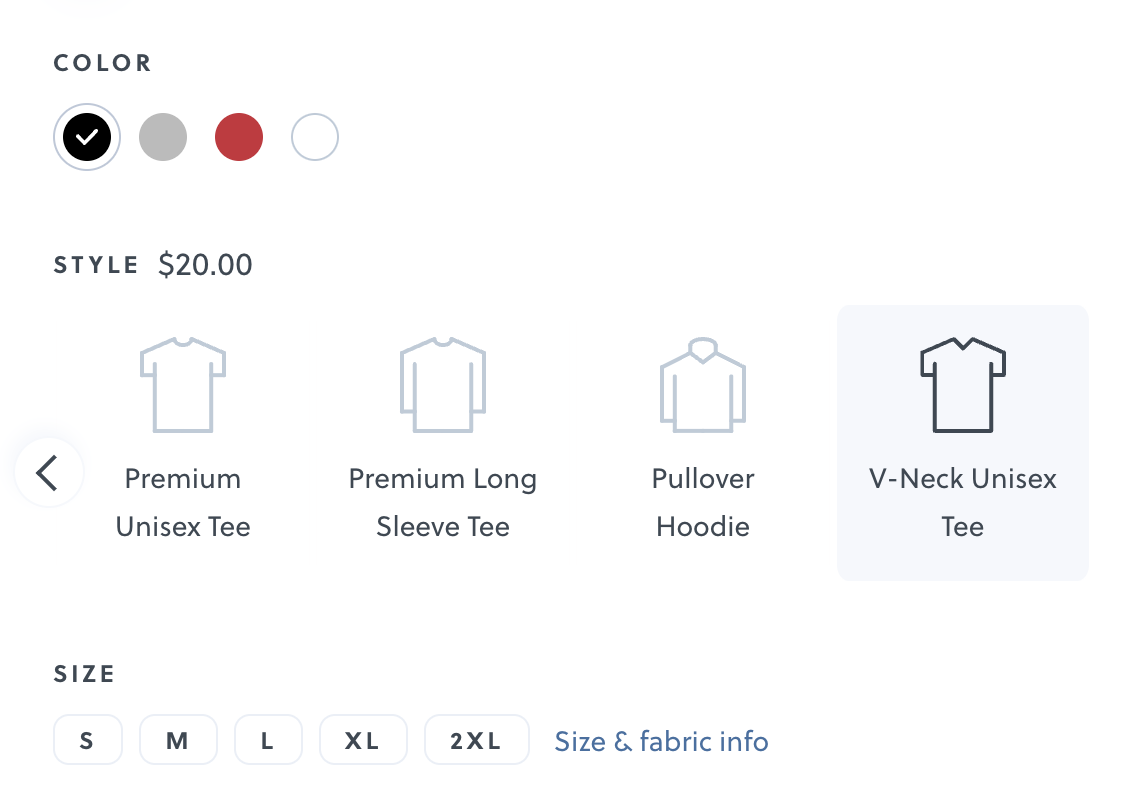This screenshot has height=802, width=1134.
Task: Pick the red color swatch
Action: [x=239, y=137]
